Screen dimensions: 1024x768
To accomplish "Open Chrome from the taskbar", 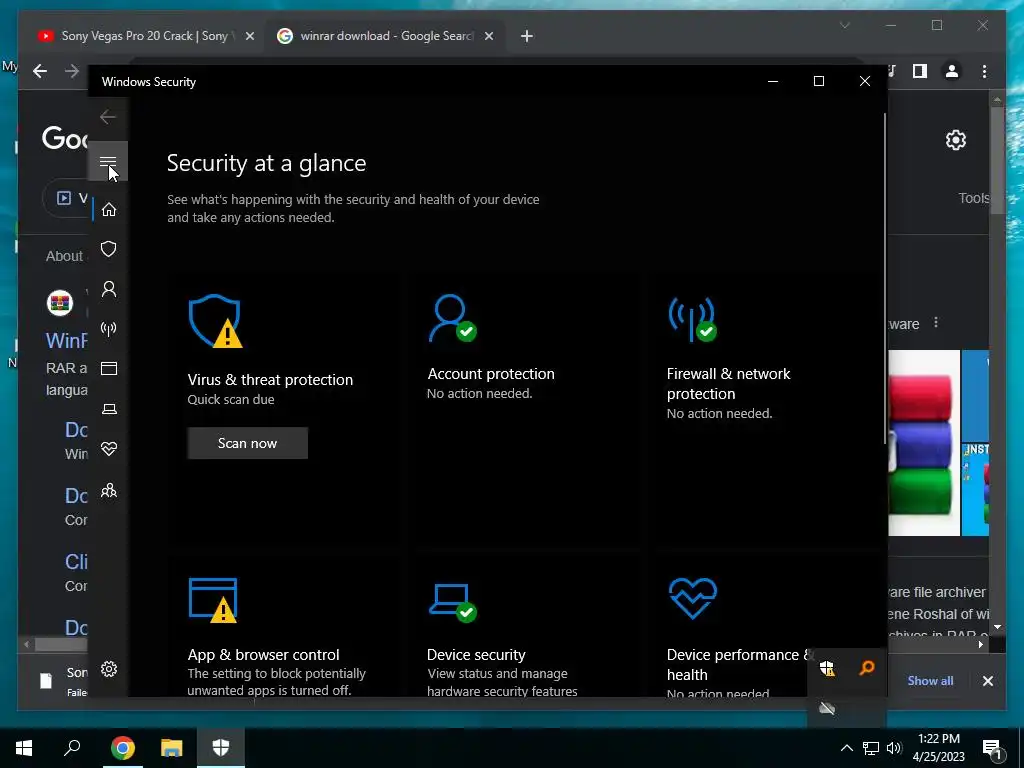I will click(x=122, y=748).
